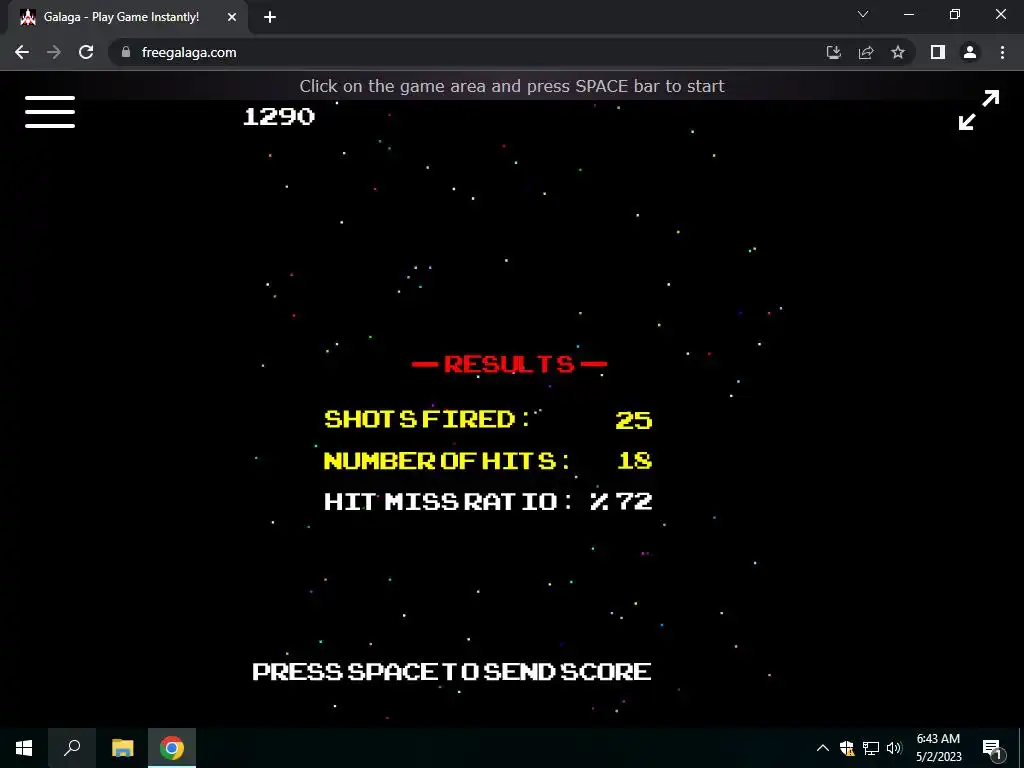View site information lock icon

(126, 52)
